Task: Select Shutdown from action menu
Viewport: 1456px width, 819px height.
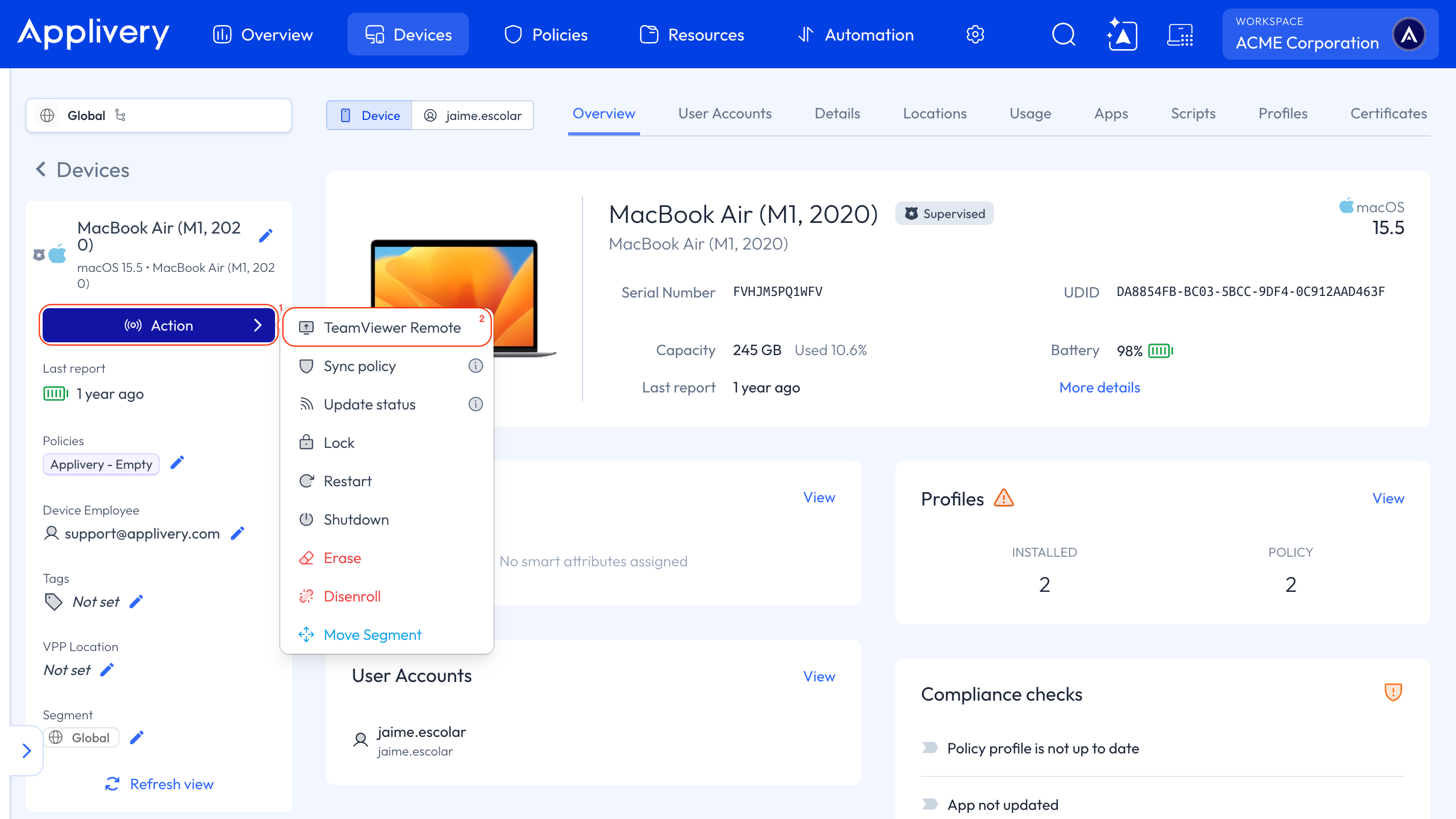Action: click(387, 520)
